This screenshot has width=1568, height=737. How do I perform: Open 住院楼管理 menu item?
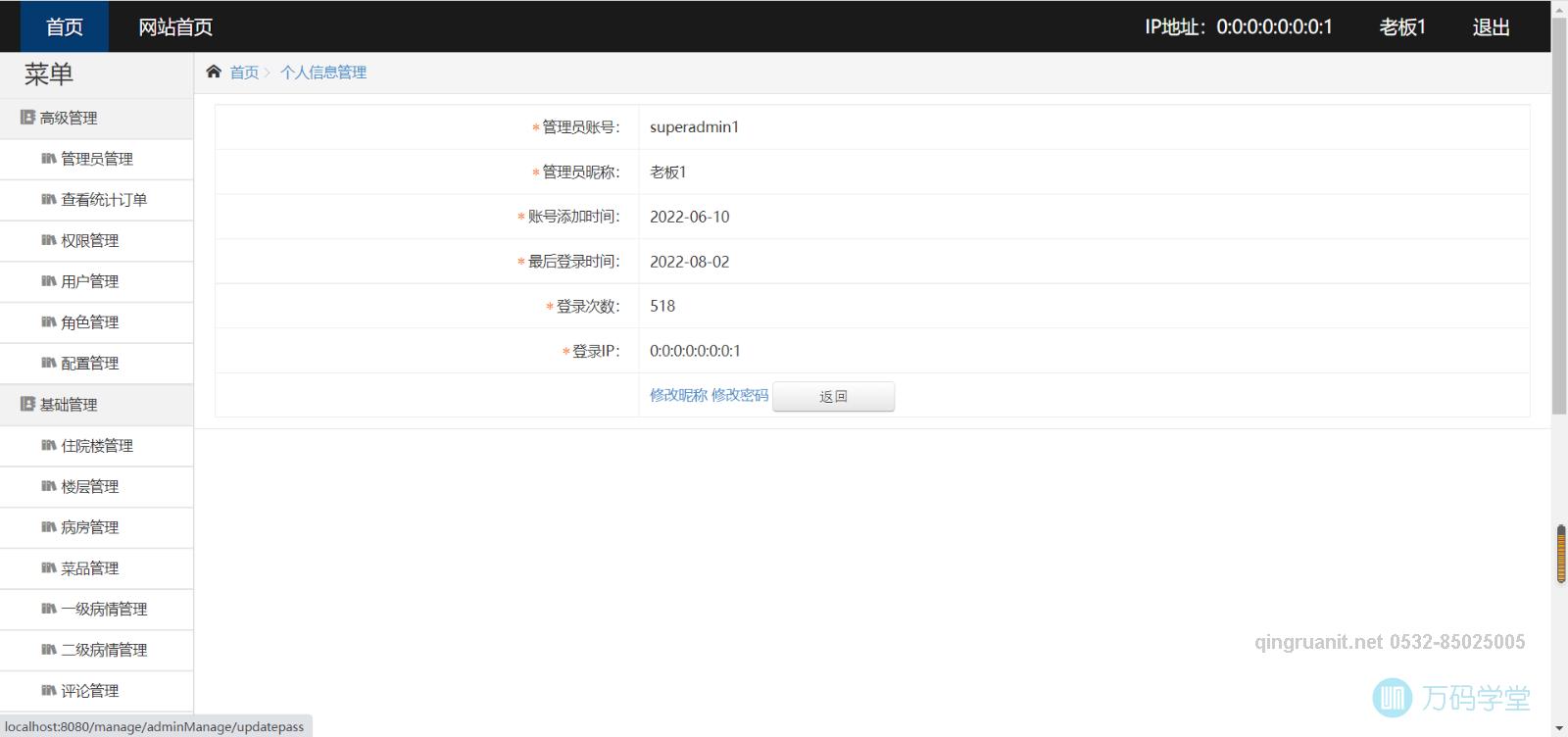point(96,446)
